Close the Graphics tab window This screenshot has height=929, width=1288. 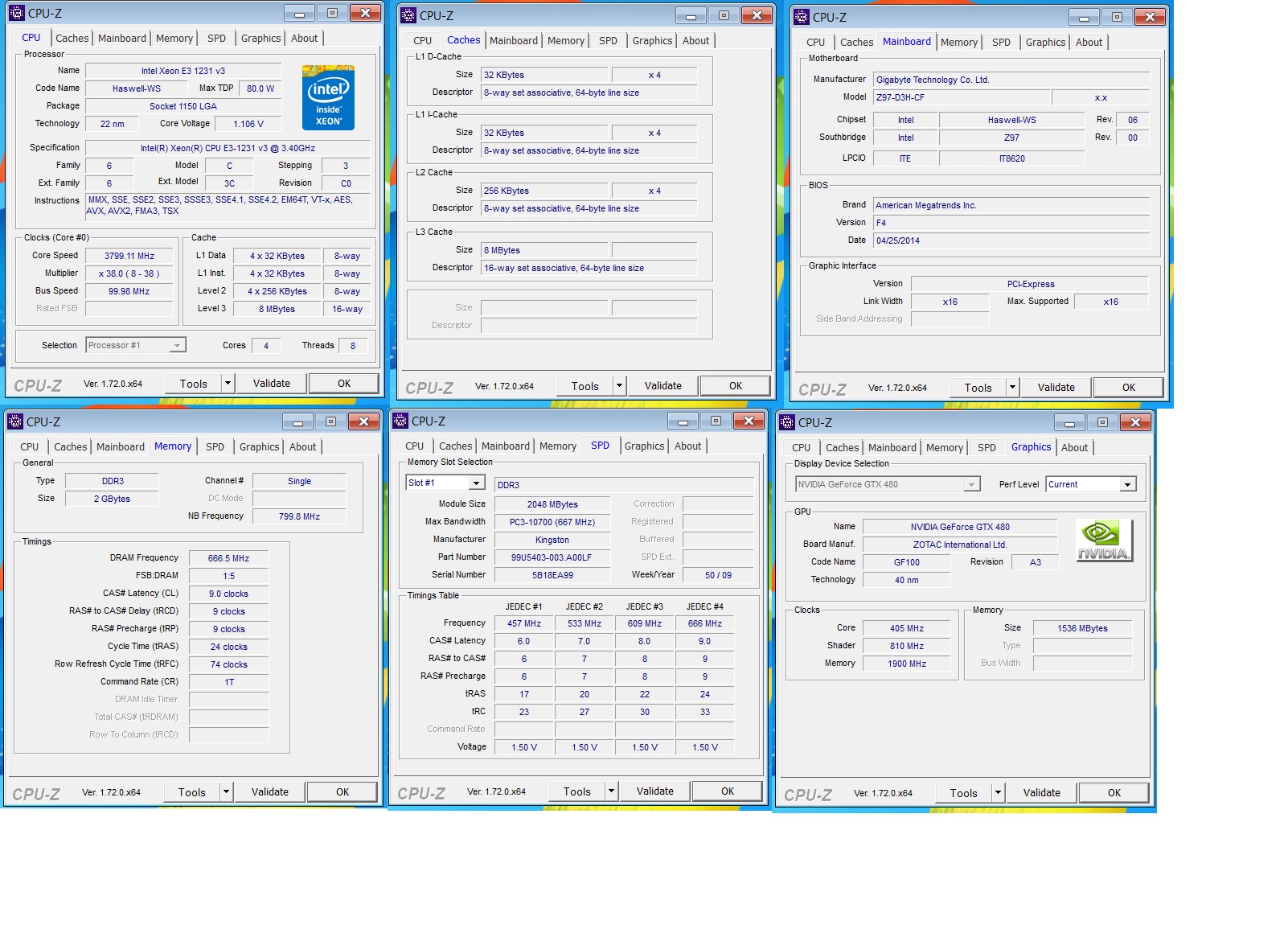[1135, 422]
